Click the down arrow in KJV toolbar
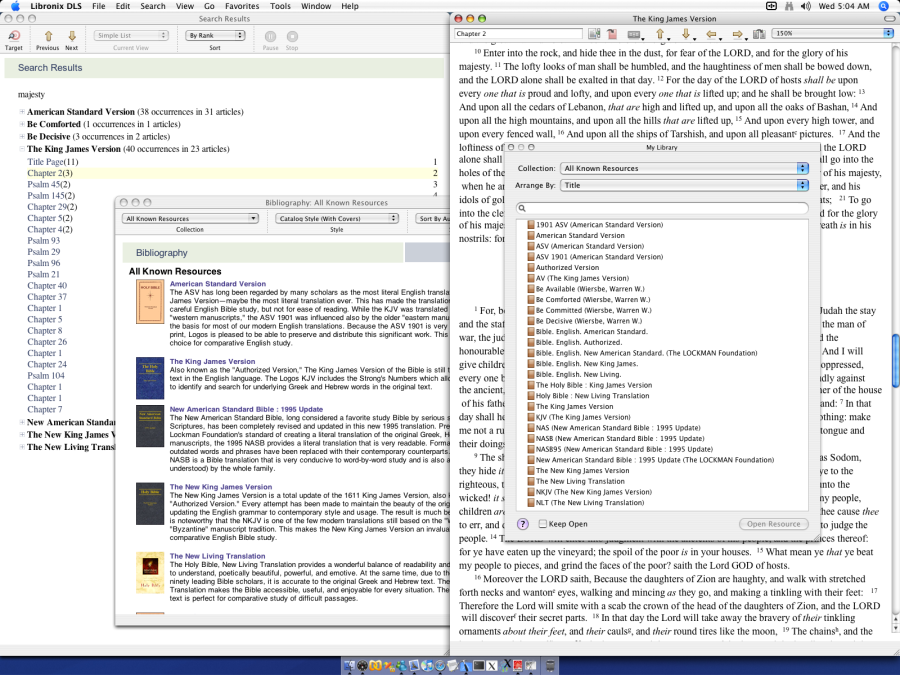The height and width of the screenshot is (675, 900). pos(685,34)
